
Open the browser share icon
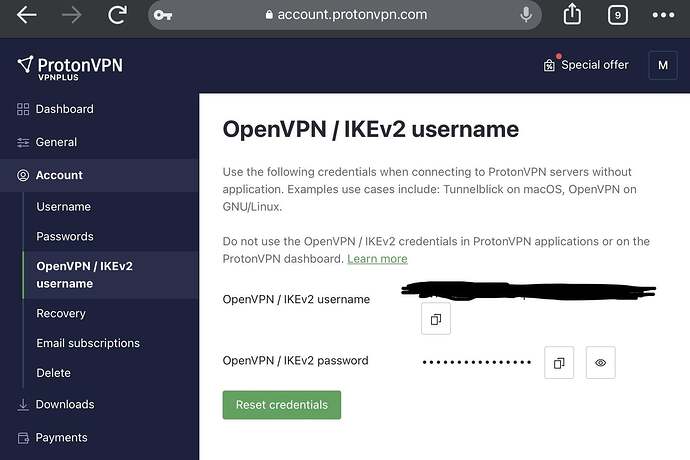(572, 14)
